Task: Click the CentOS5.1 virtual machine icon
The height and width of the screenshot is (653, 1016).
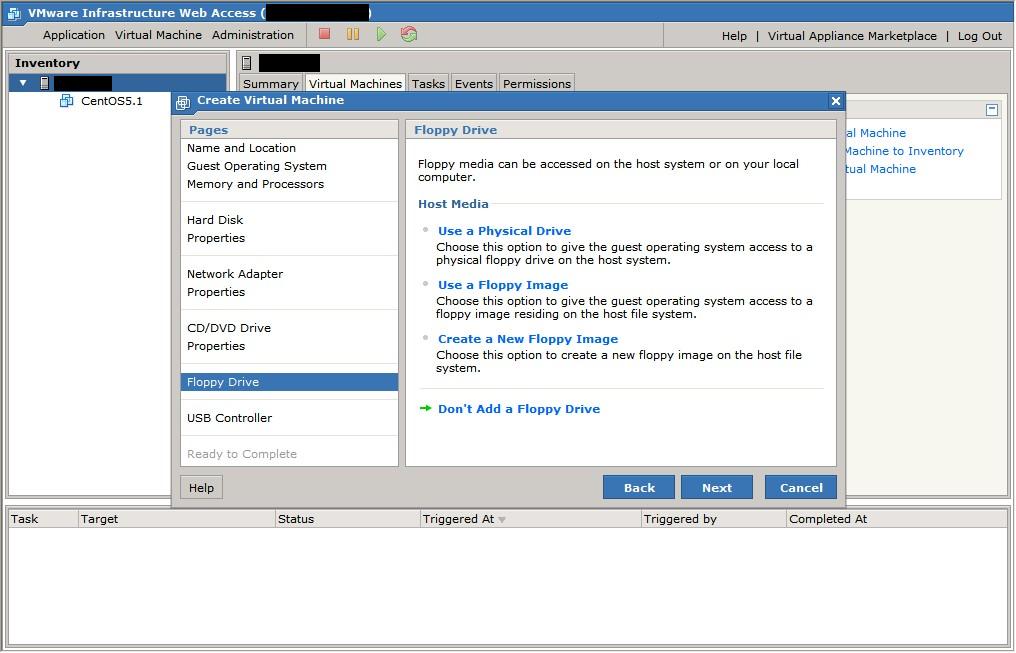Action: coord(66,100)
